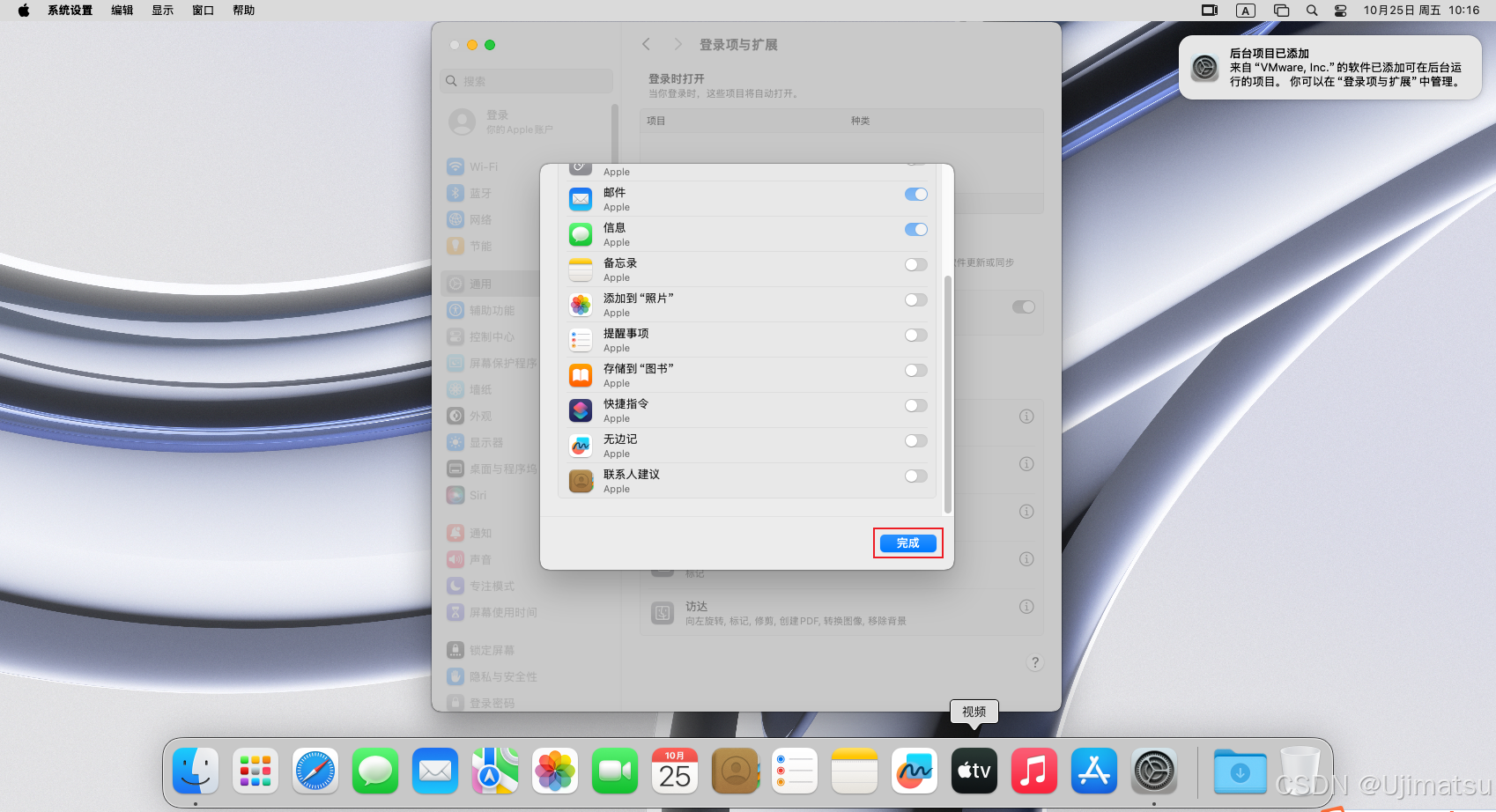This screenshot has width=1496, height=812.
Task: Click the extension list scrollbar
Action: point(948,395)
